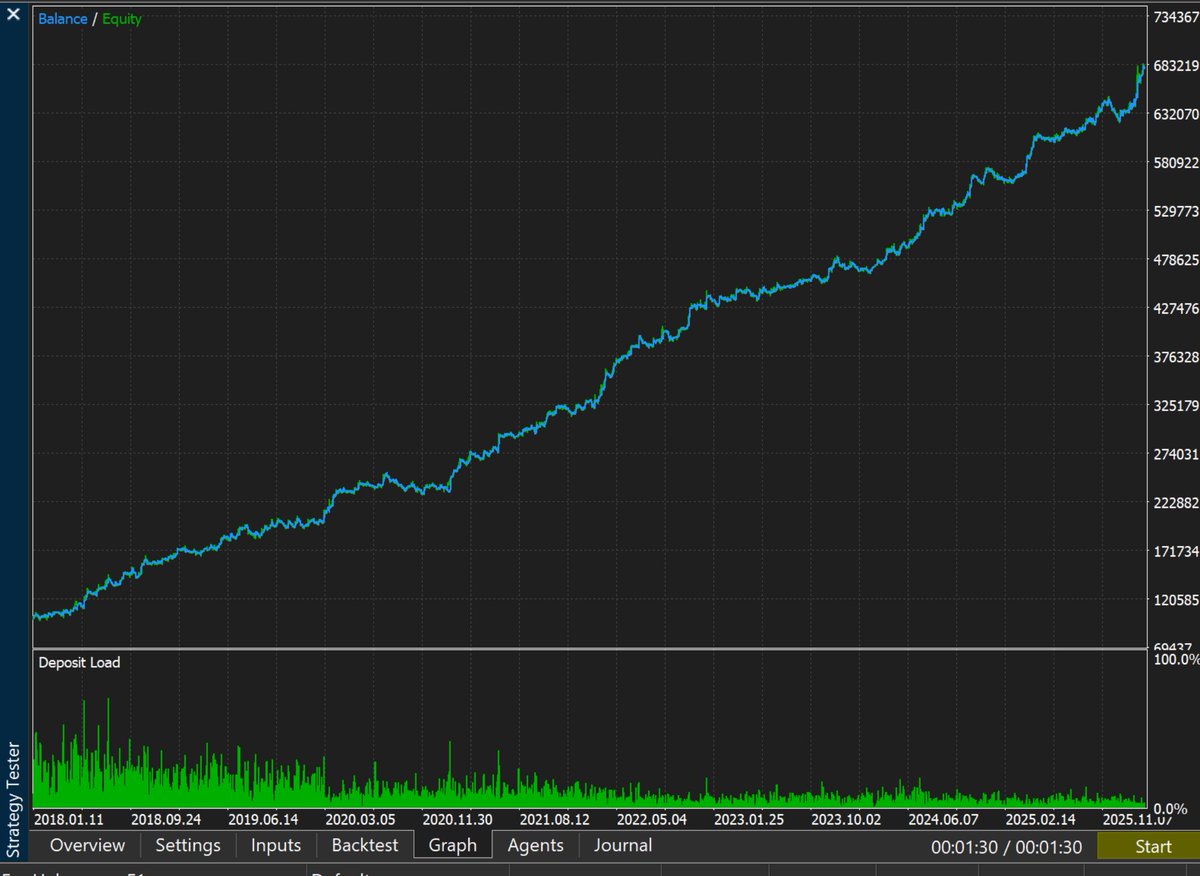Close the Strategy Tester panel

(x=13, y=17)
